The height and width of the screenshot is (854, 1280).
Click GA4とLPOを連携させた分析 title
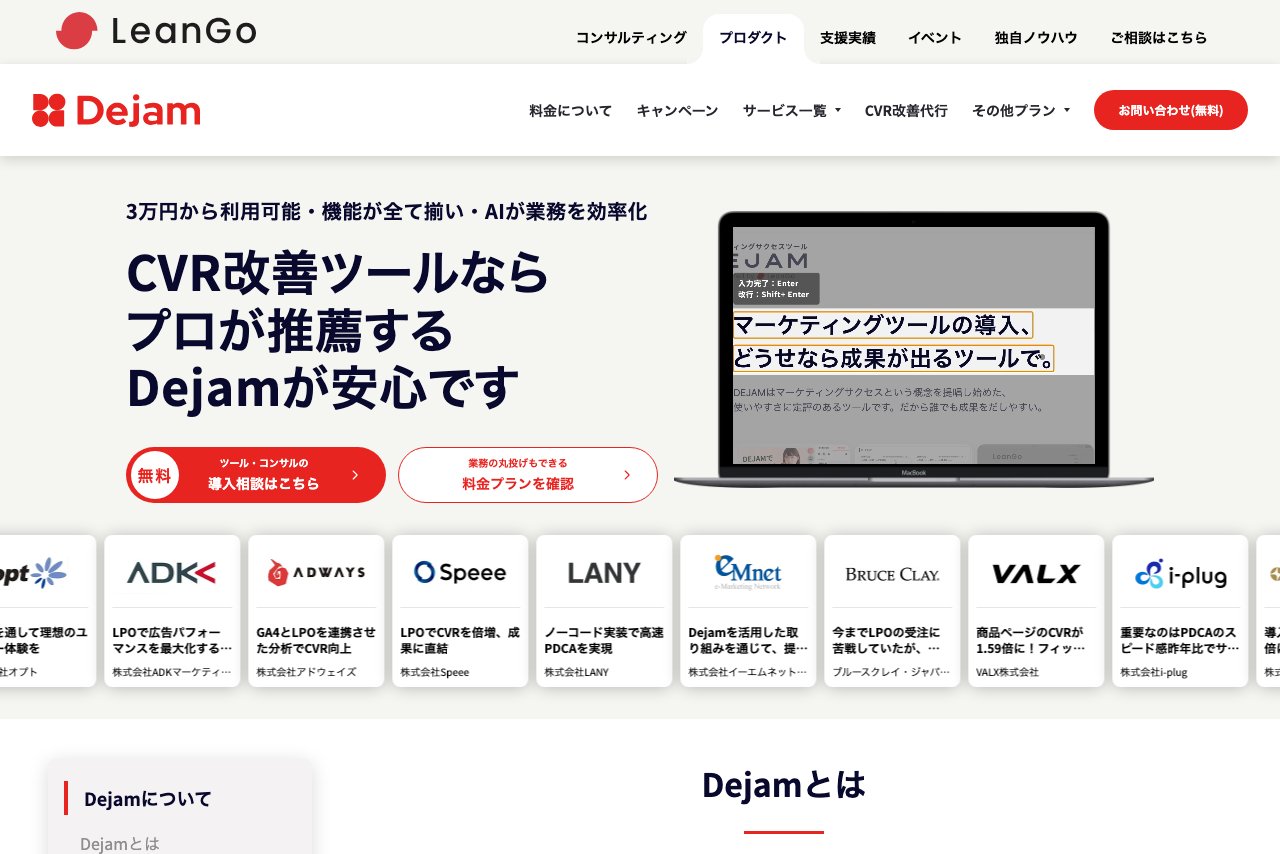[316, 640]
